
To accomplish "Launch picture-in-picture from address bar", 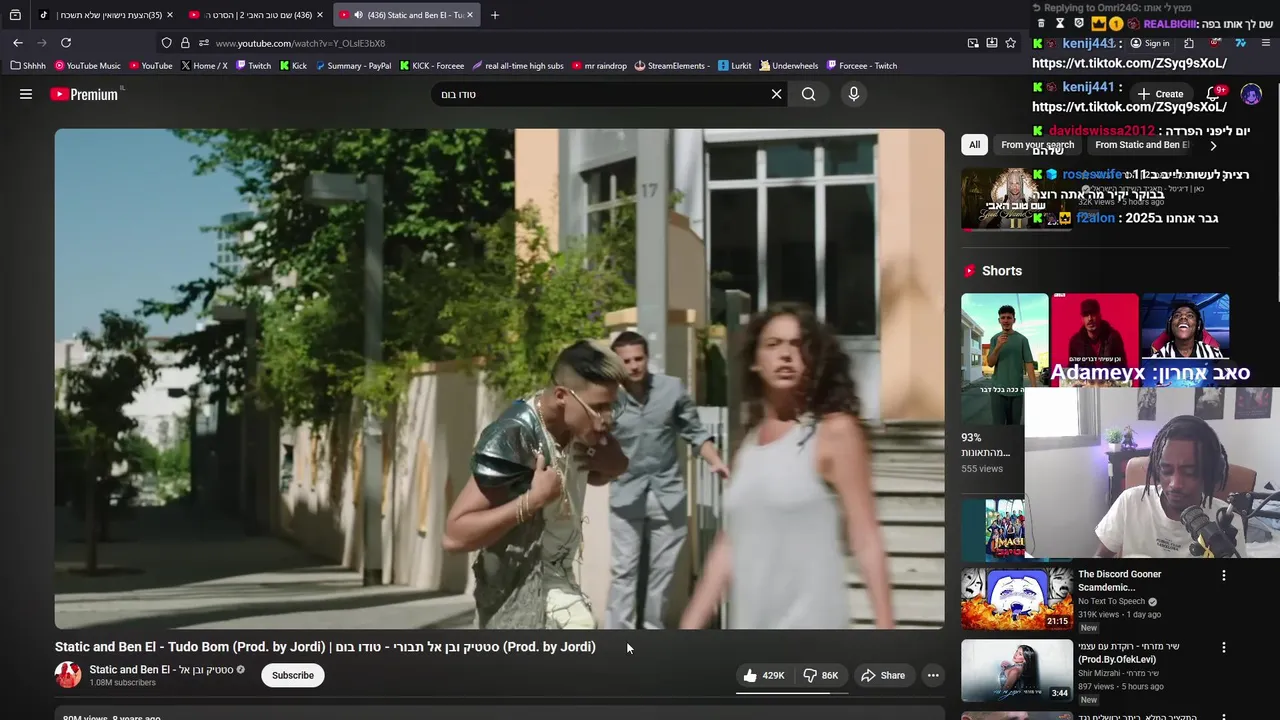I will pos(973,43).
